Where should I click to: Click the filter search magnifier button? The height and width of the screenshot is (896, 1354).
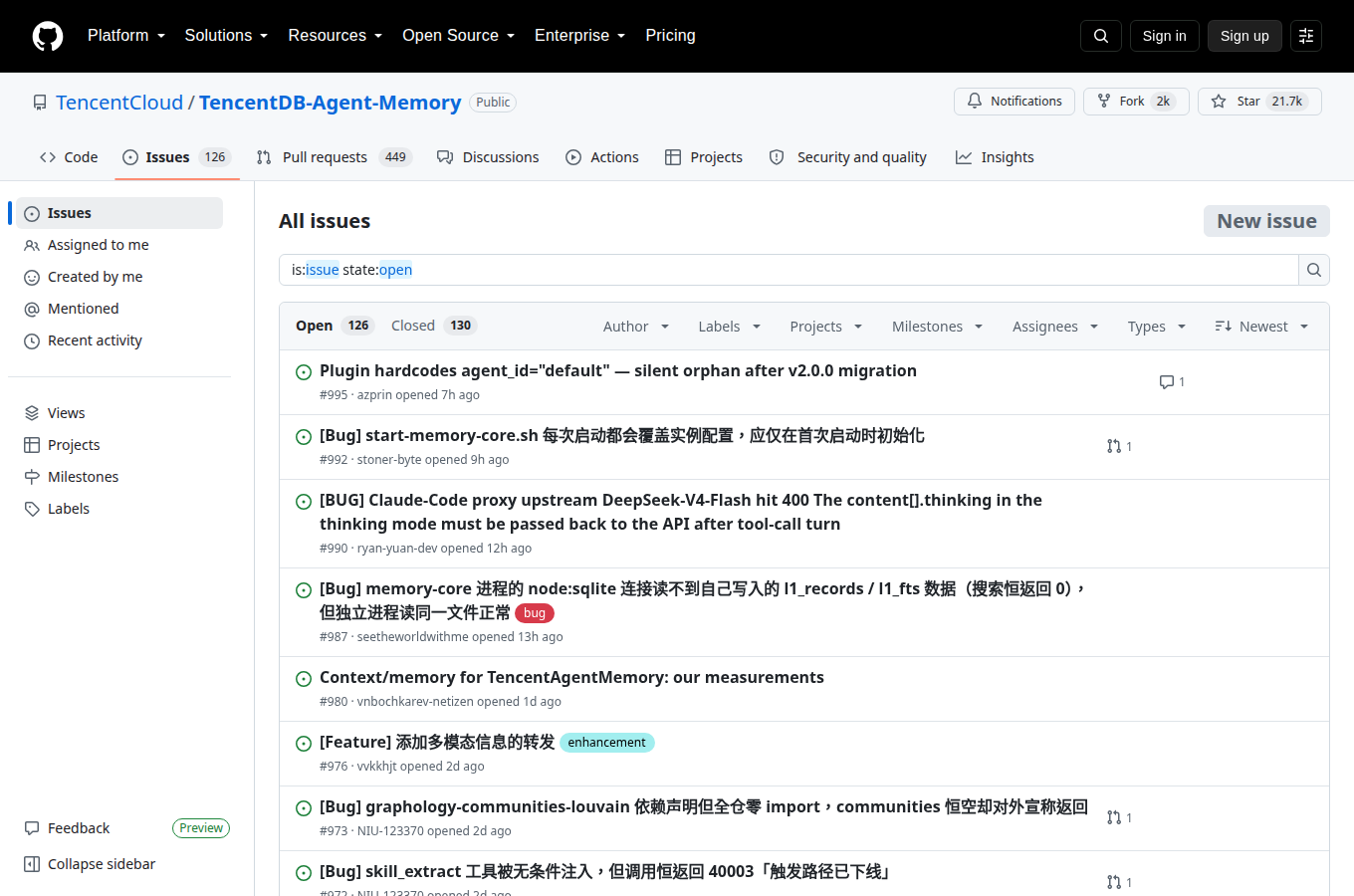[x=1314, y=270]
